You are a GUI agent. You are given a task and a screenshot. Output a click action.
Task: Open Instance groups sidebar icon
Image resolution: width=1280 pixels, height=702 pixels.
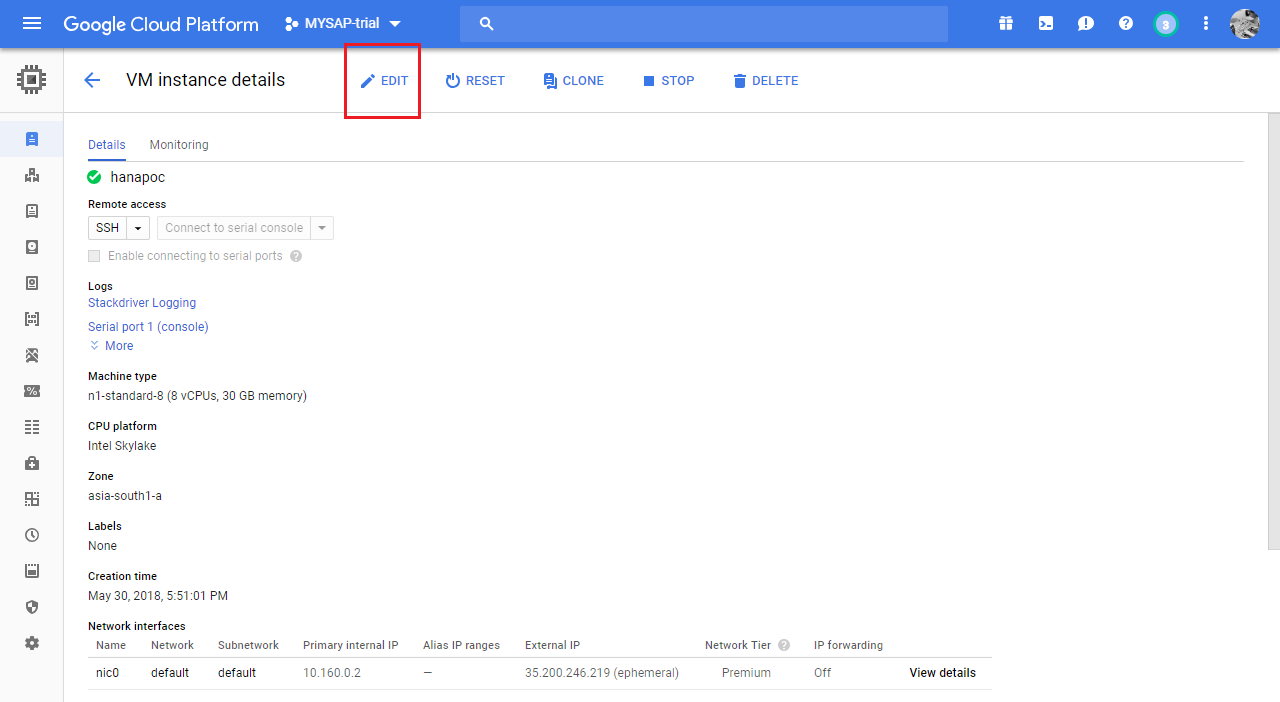point(32,175)
